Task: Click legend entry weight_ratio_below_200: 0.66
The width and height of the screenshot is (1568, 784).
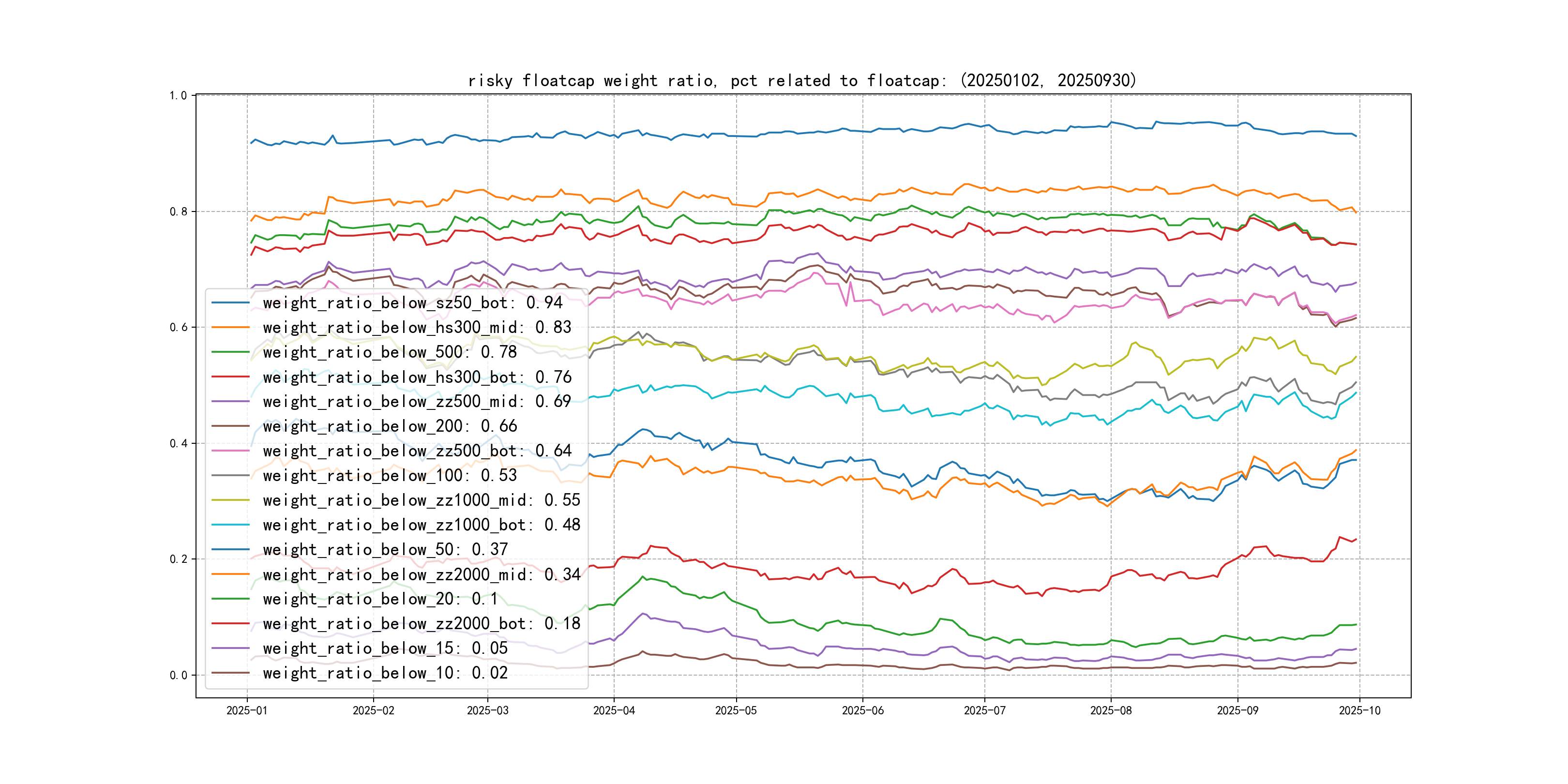Action: tap(390, 427)
